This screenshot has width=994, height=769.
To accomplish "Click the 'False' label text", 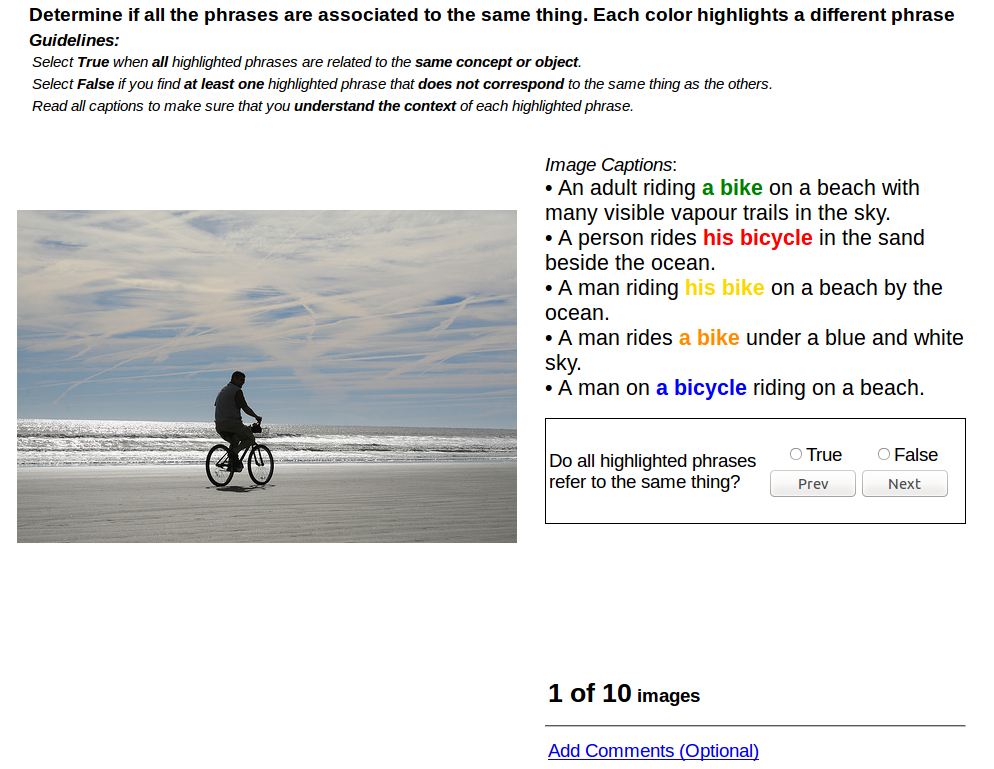I will coord(916,455).
